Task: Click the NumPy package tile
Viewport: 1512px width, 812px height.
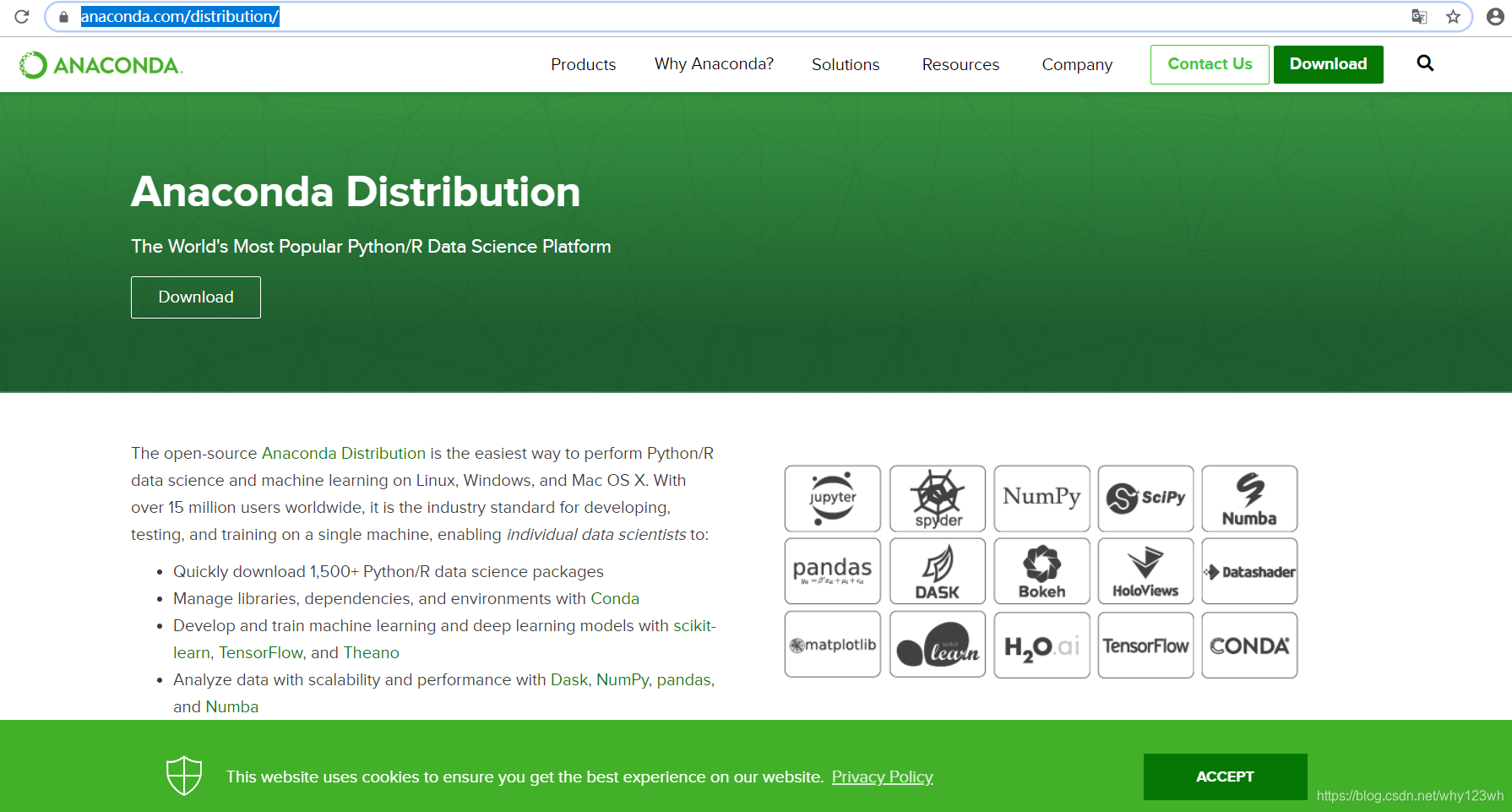Action: (x=1042, y=499)
